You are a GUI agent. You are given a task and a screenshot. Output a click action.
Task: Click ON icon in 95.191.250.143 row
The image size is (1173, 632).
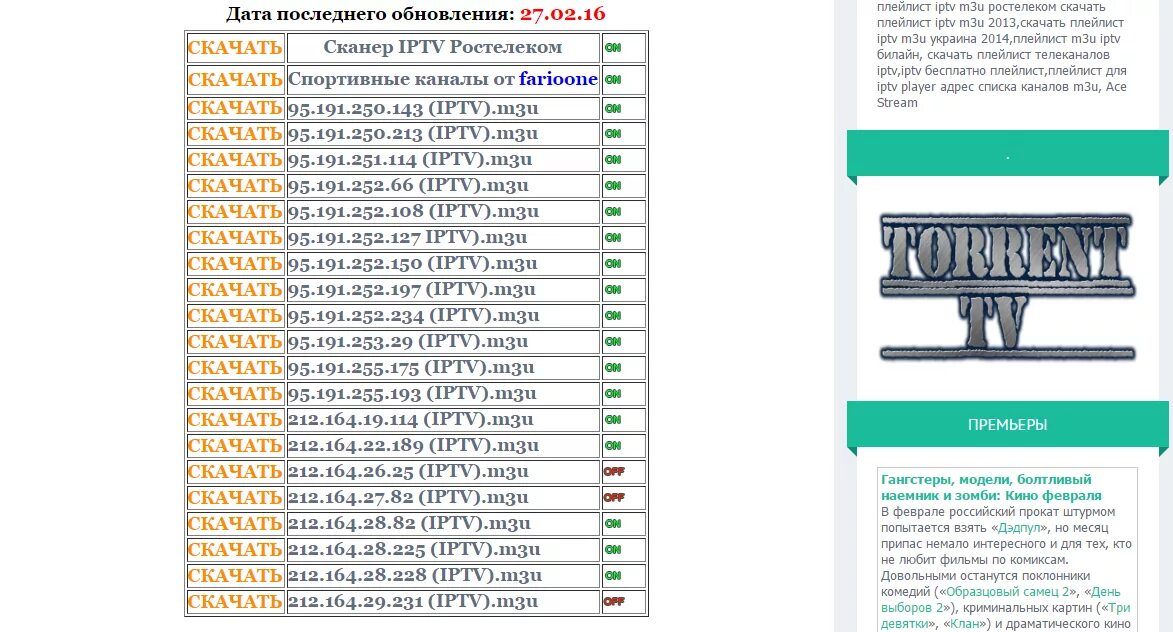(613, 108)
